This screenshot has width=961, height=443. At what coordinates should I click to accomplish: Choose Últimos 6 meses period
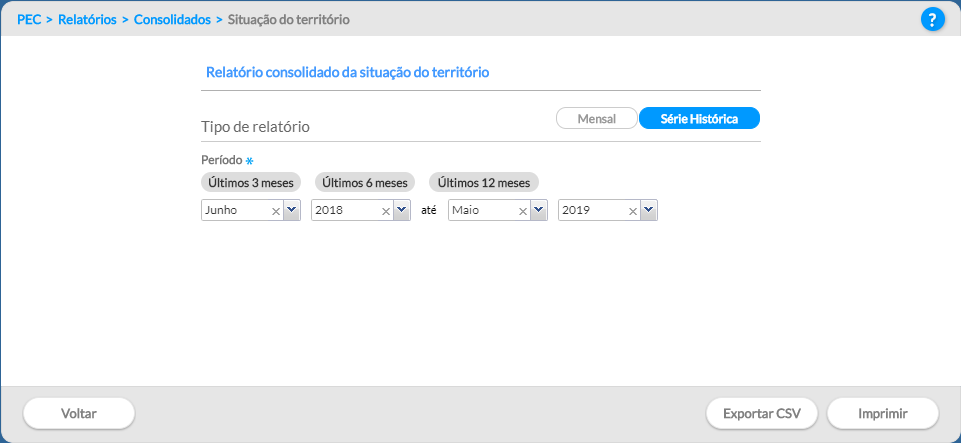pyautogui.click(x=365, y=183)
